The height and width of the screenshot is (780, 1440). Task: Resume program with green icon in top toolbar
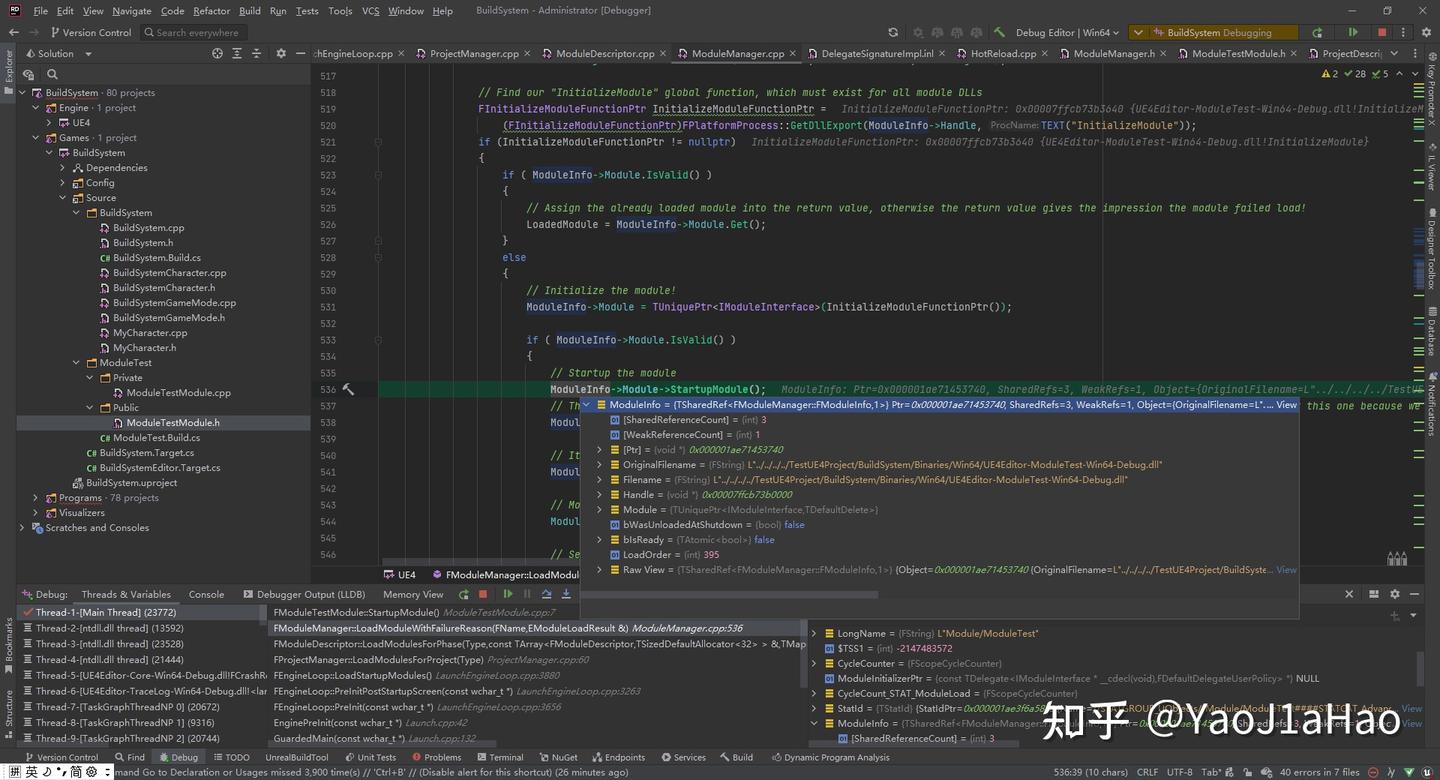[x=1353, y=32]
